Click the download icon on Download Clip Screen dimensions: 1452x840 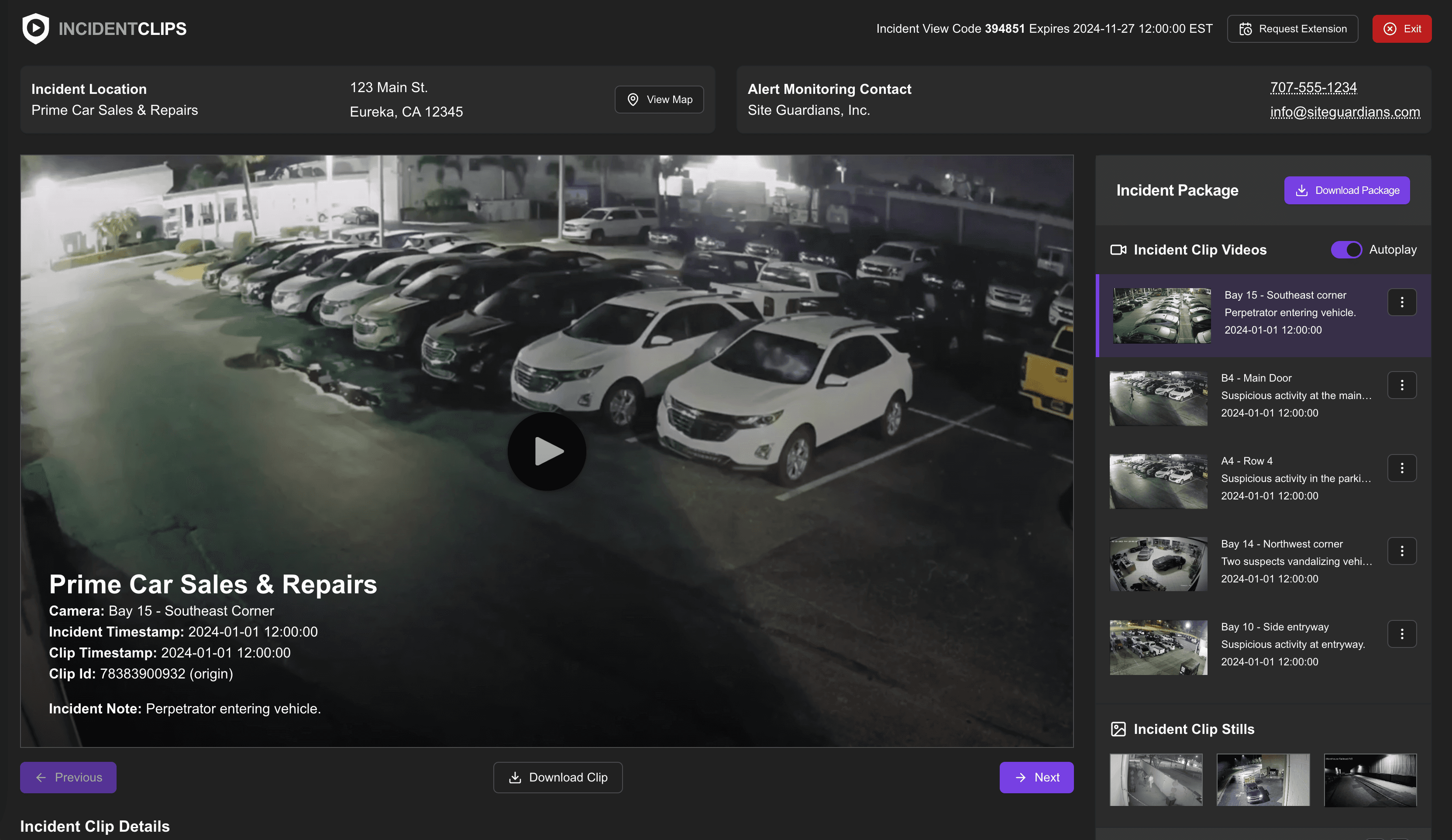tap(515, 777)
